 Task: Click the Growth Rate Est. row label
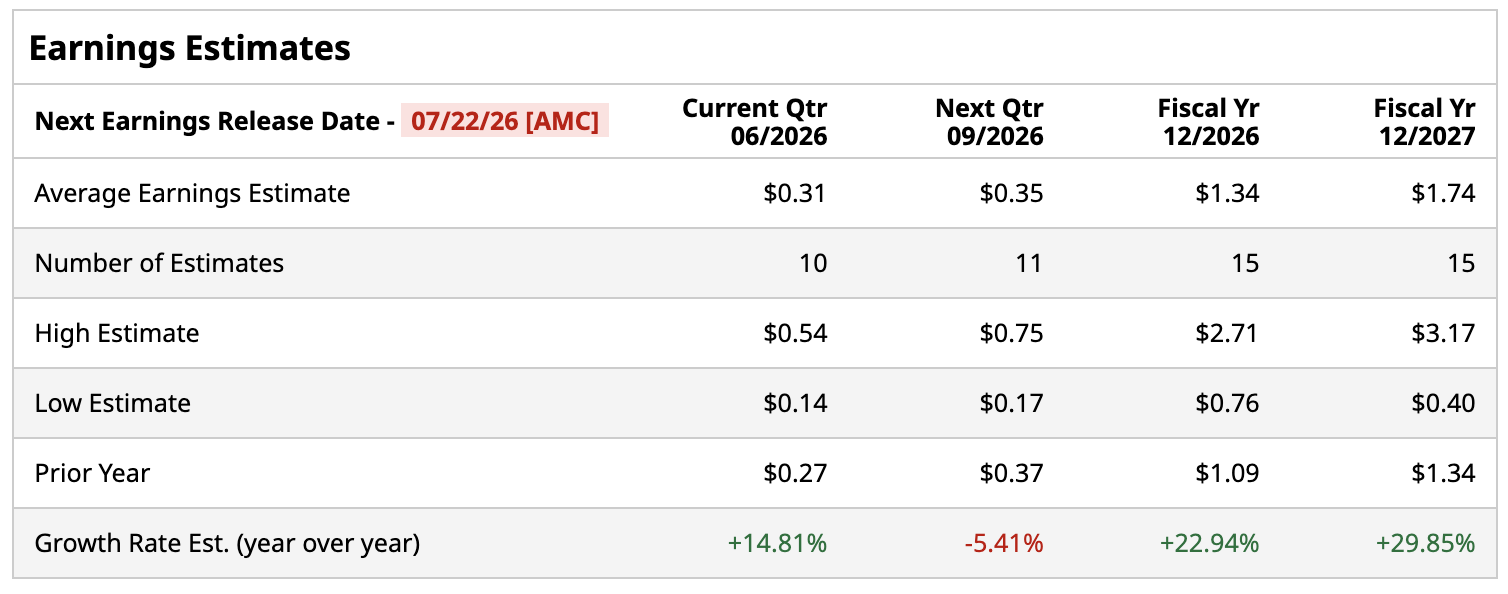[227, 543]
